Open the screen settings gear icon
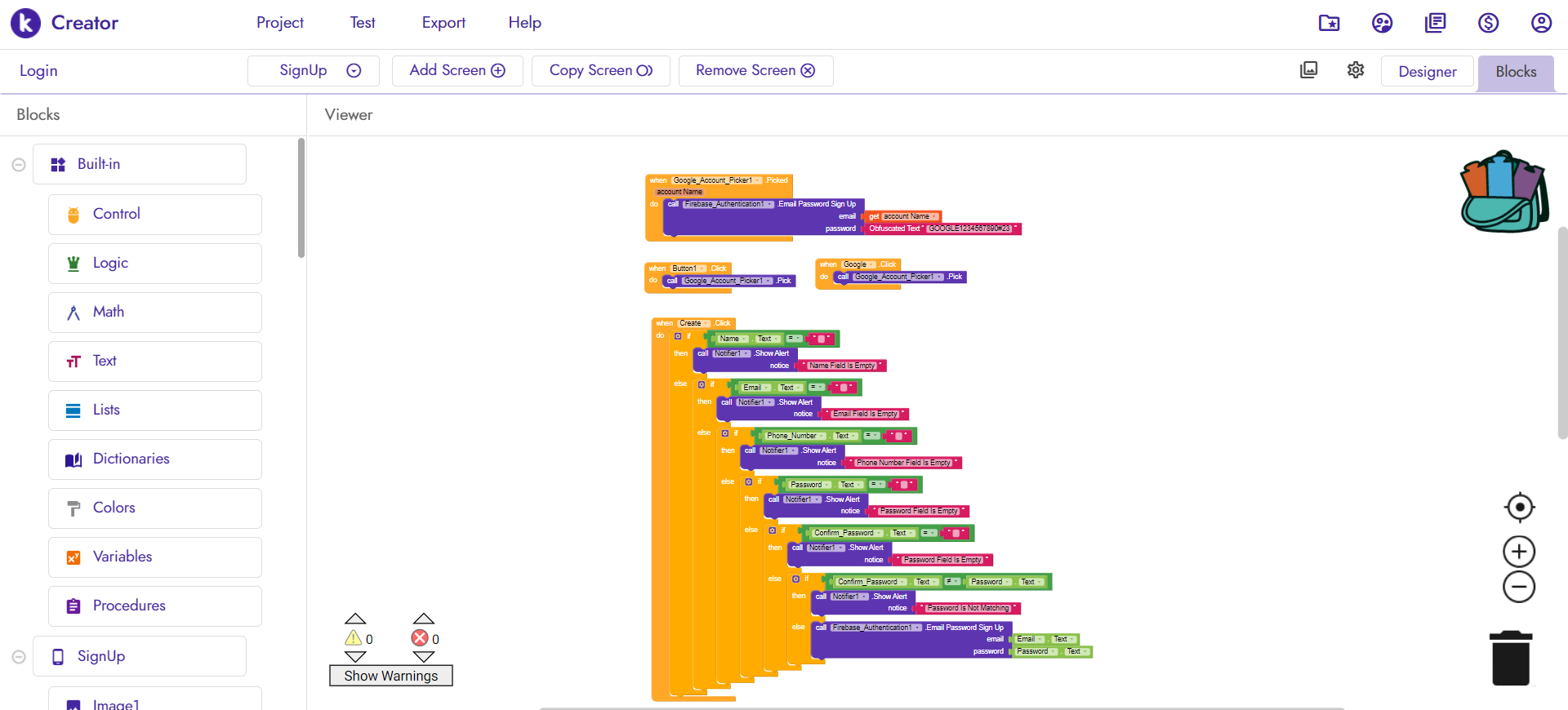Screen dimensions: 1568x710 click(1356, 70)
